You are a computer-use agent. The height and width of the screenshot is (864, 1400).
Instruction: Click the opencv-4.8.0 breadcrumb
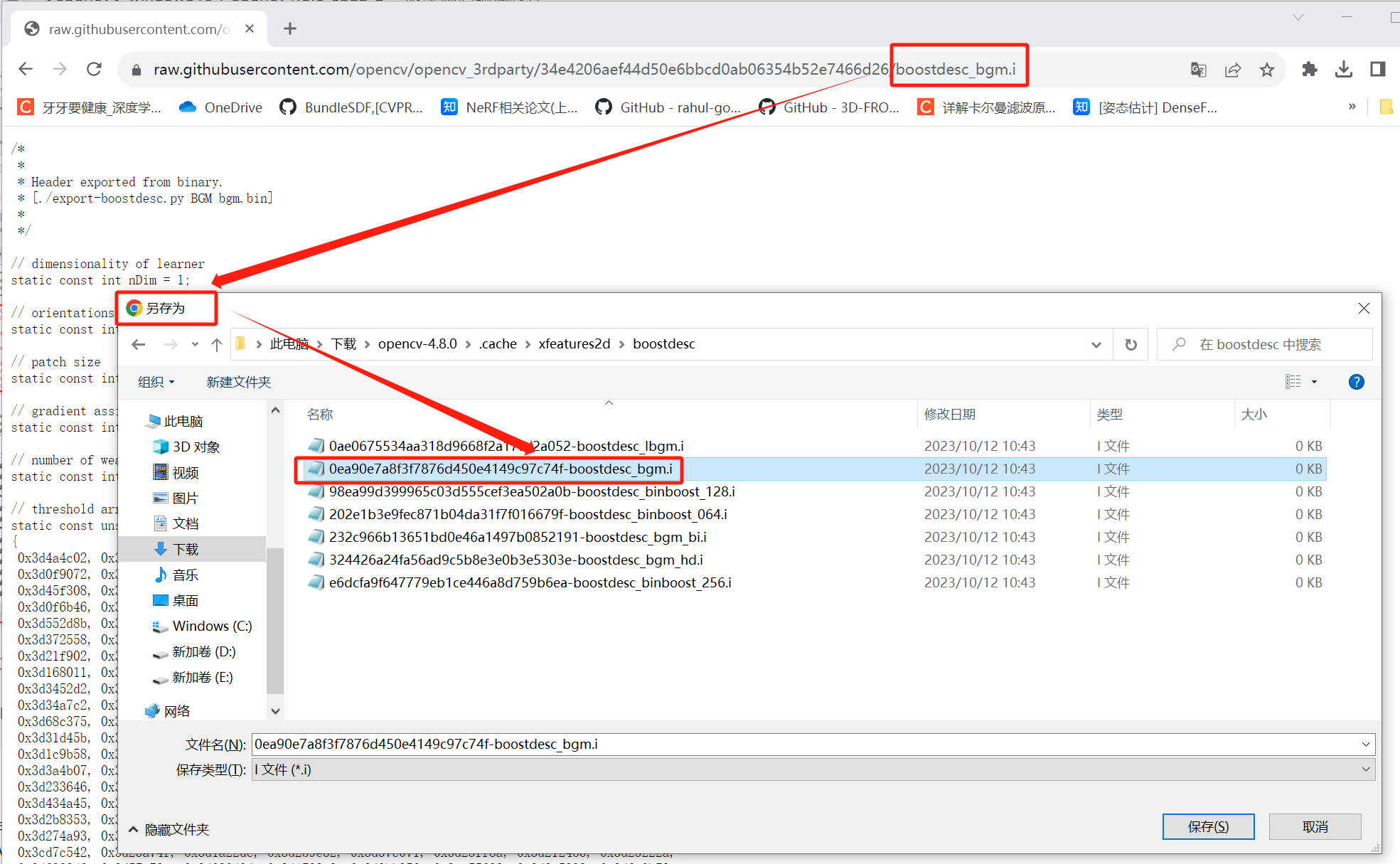pos(417,344)
